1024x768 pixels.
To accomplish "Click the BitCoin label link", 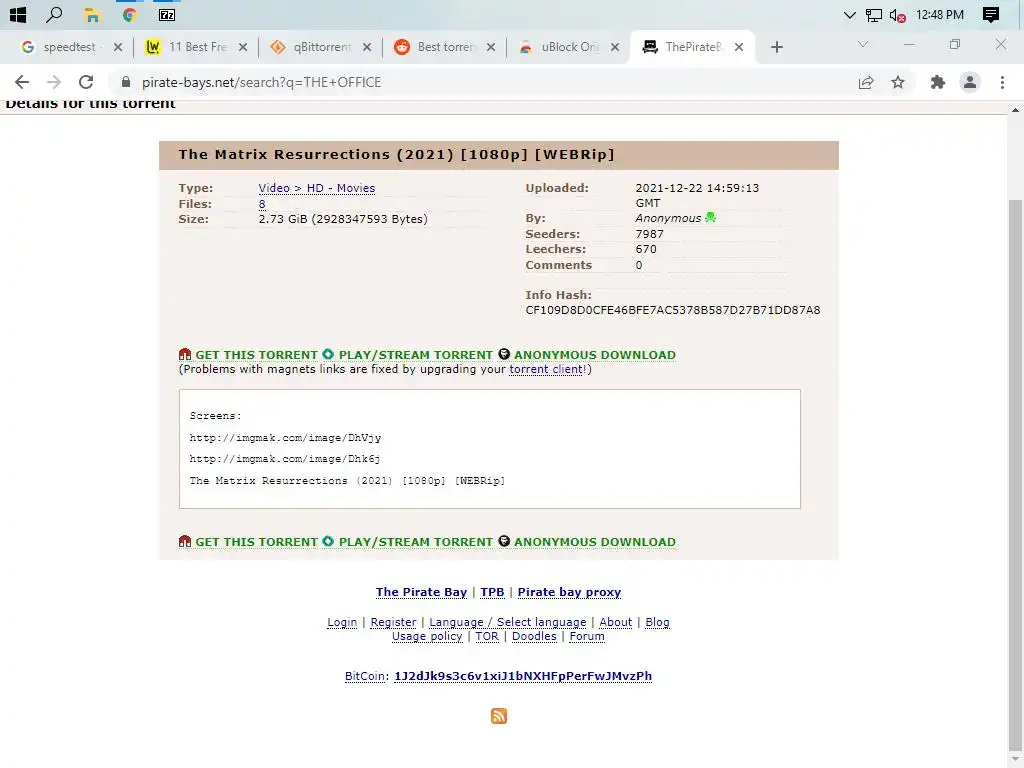I will pyautogui.click(x=367, y=676).
